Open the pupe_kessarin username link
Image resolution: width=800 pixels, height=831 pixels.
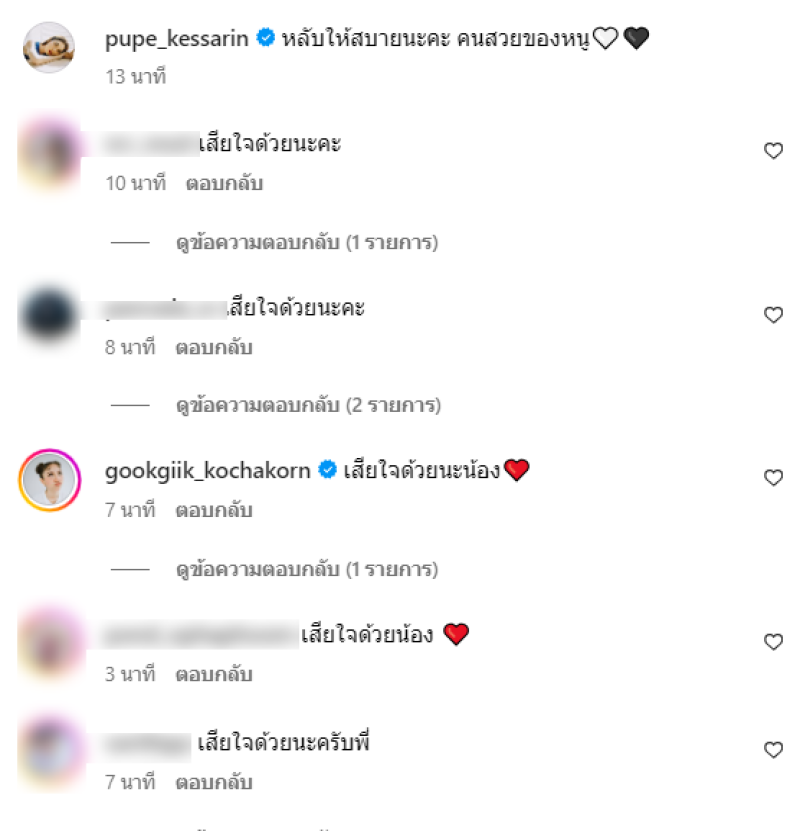tap(177, 39)
